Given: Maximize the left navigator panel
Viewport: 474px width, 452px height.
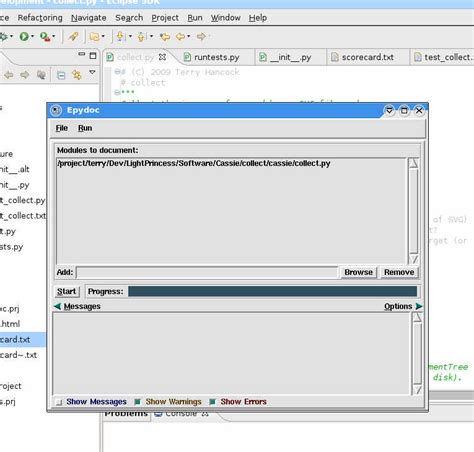Looking at the screenshot, I should click(93, 56).
